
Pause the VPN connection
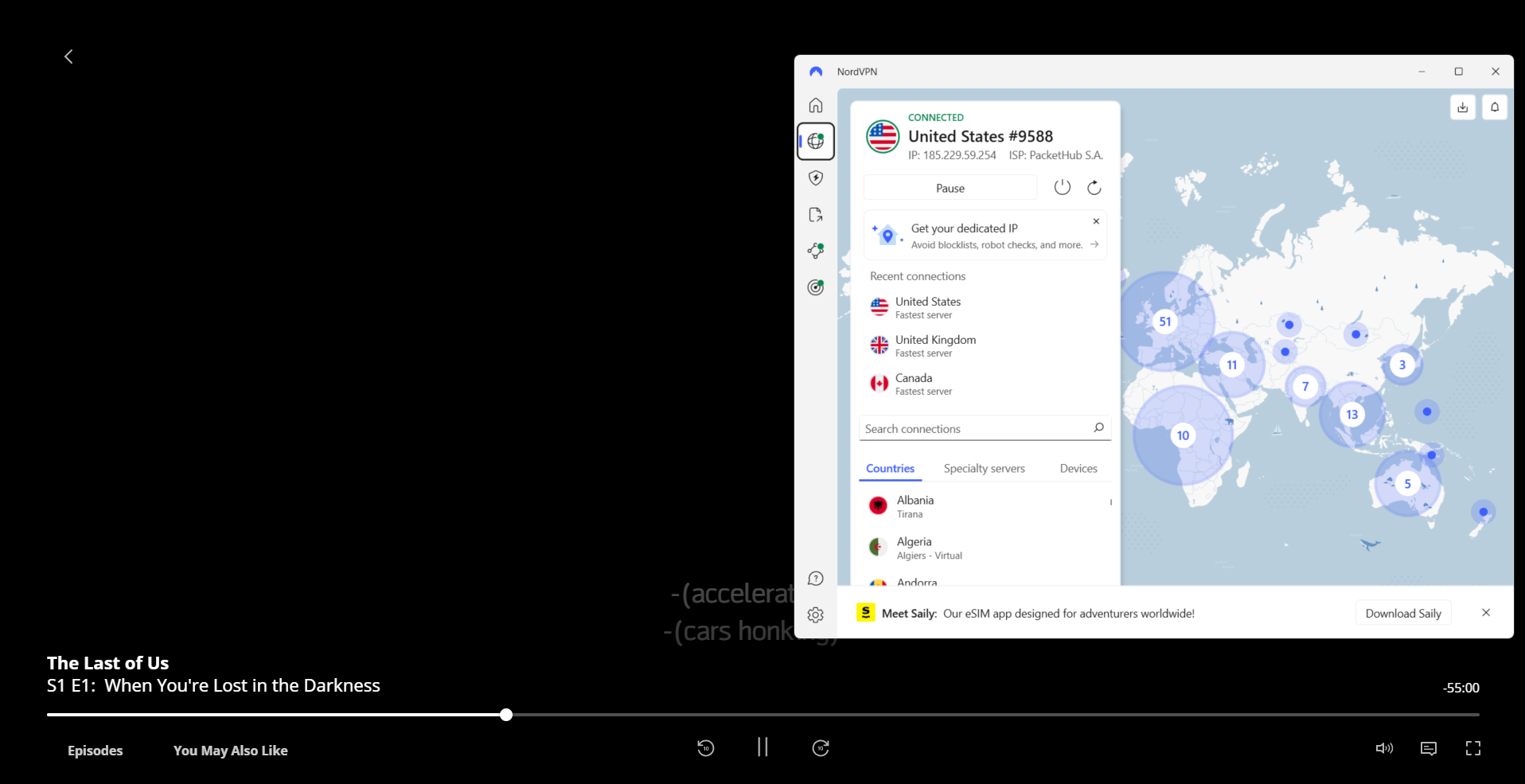[950, 188]
